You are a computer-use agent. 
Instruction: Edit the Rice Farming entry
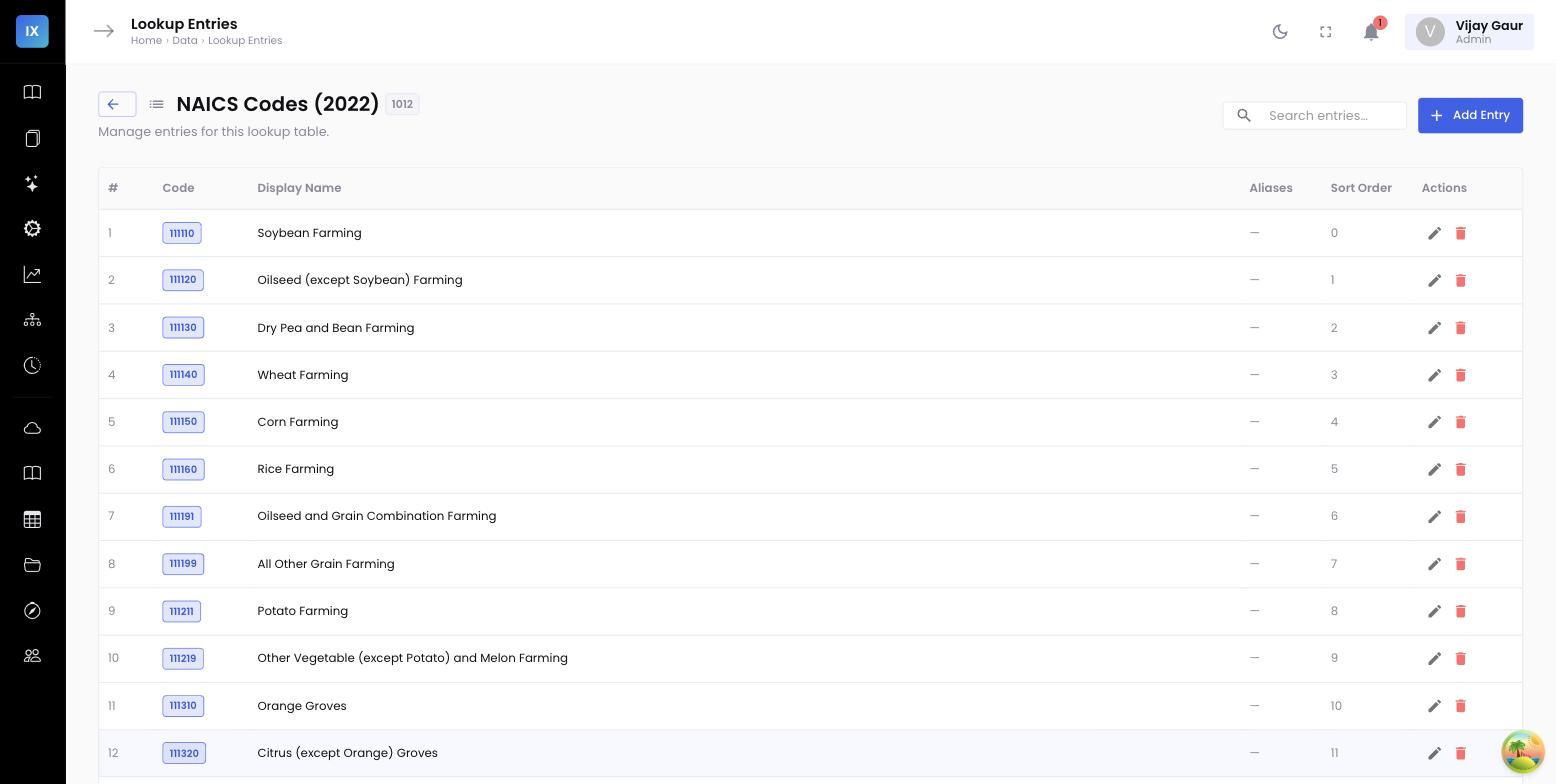1434,469
